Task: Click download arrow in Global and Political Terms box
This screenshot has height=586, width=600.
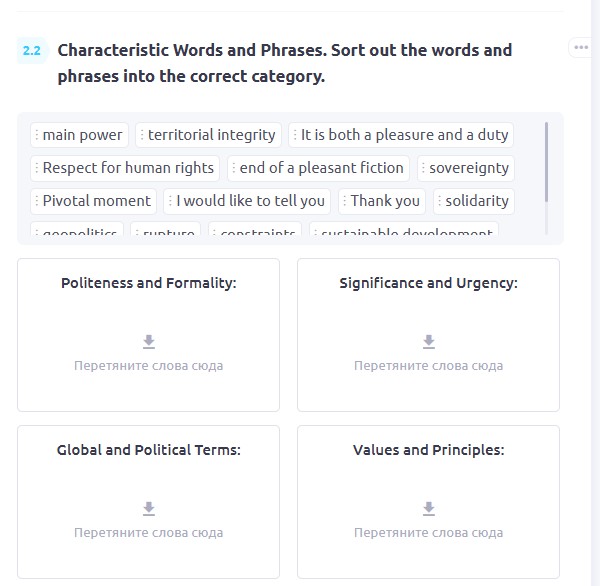Action: pyautogui.click(x=148, y=509)
